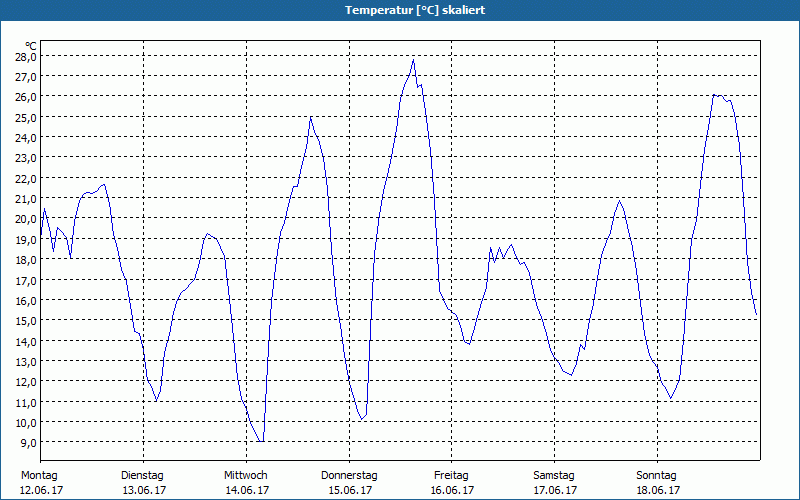Click the 16,0 y-axis label
The height and width of the screenshot is (500, 800).
coord(25,301)
